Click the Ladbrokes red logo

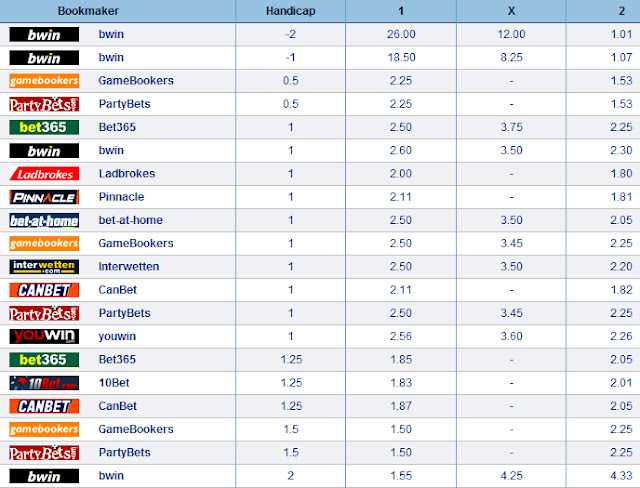coord(44,174)
